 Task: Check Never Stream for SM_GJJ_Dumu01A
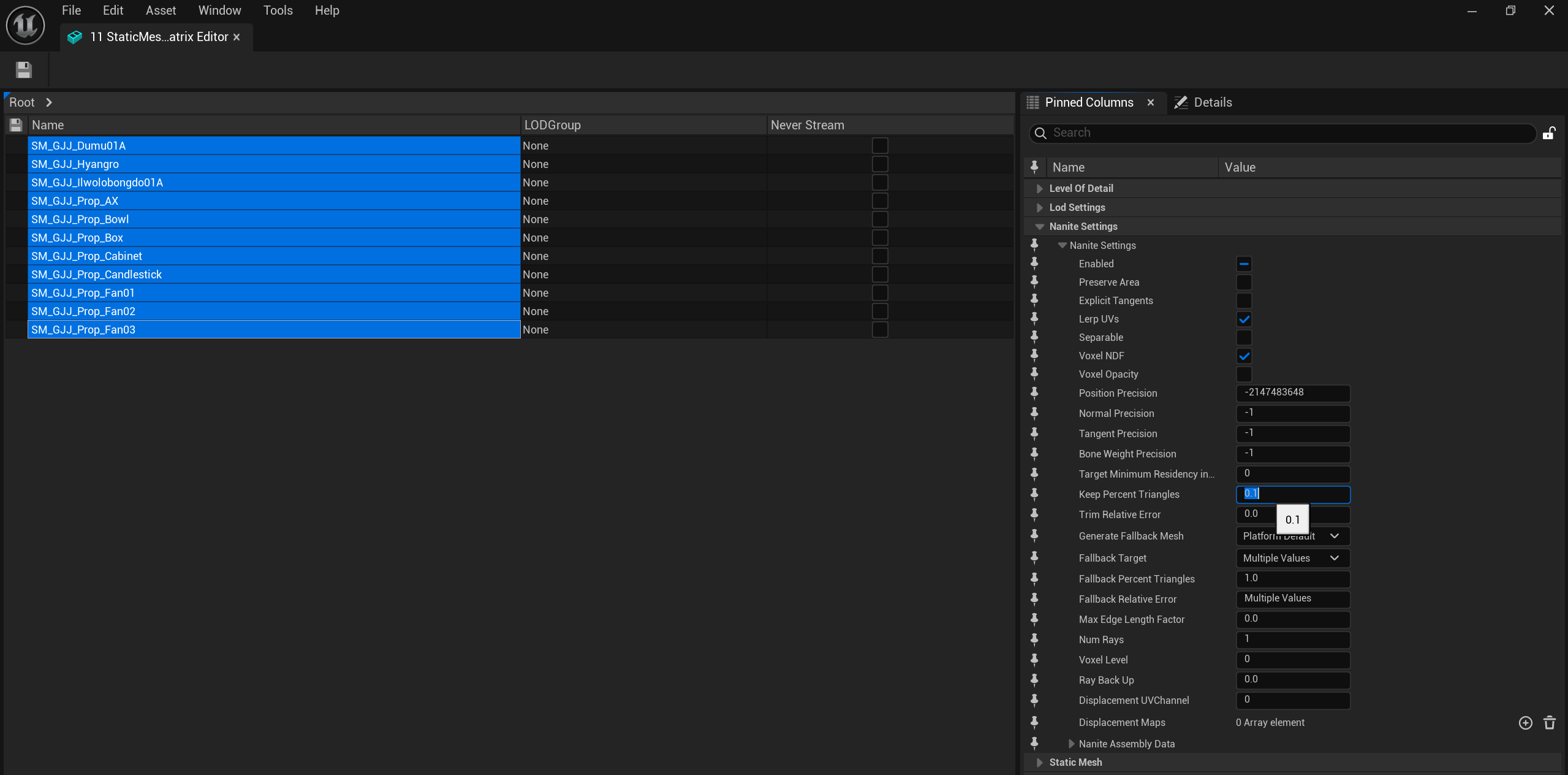(x=879, y=146)
